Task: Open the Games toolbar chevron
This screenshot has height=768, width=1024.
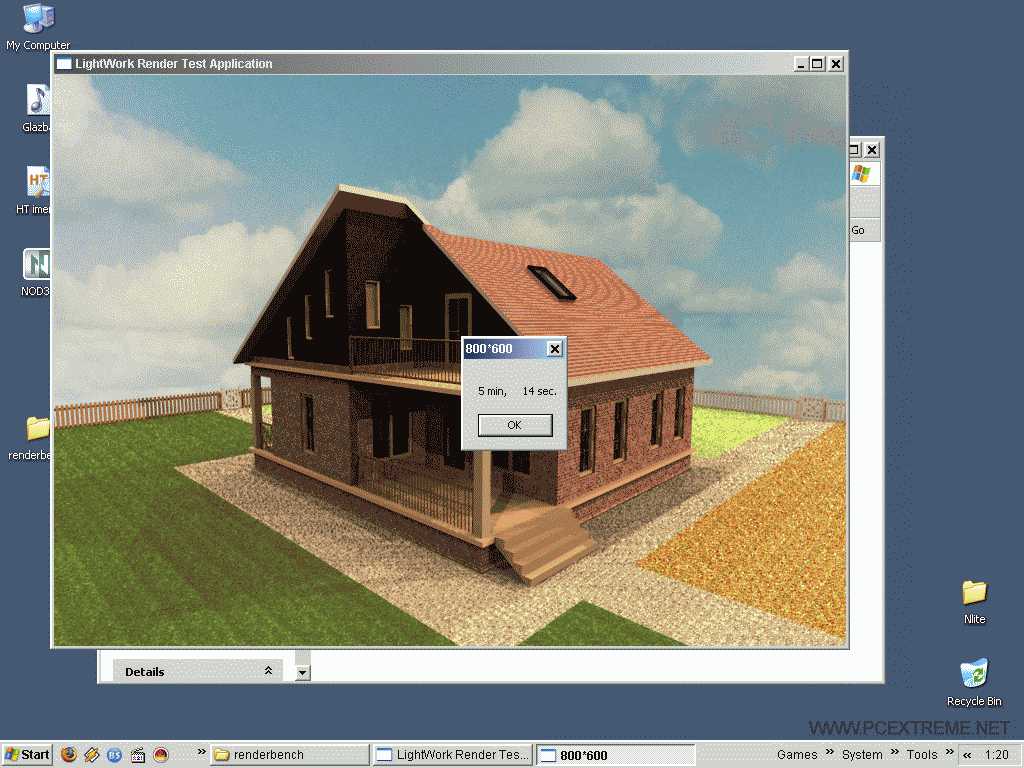Action: tap(829, 752)
